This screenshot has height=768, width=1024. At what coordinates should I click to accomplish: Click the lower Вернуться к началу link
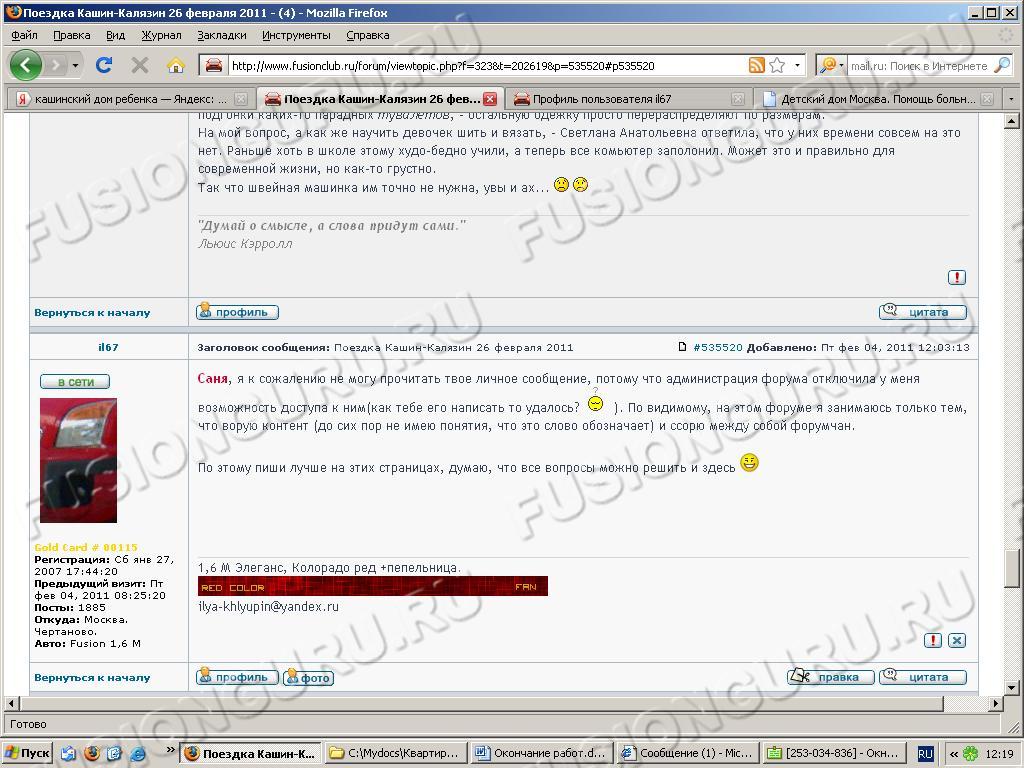pos(92,678)
